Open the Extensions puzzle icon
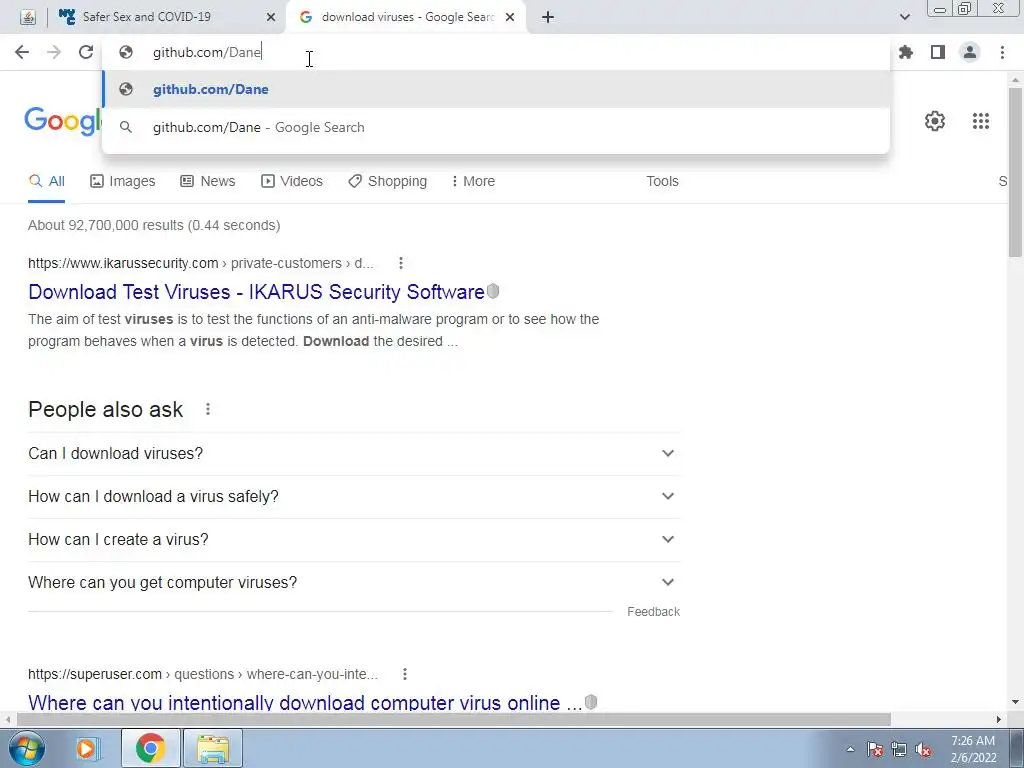The image size is (1024, 768). pos(906,52)
